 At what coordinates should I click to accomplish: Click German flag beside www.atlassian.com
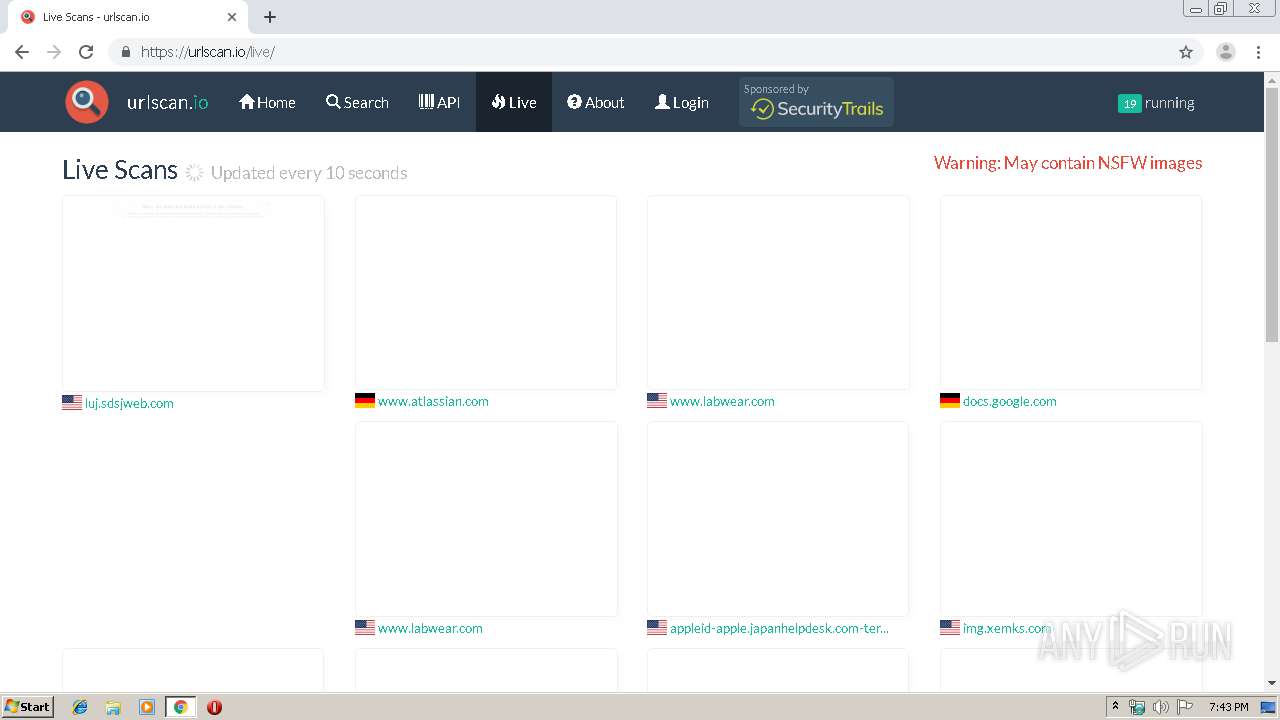pyautogui.click(x=365, y=401)
